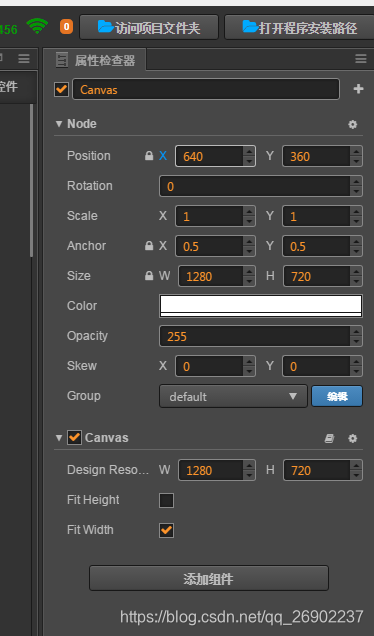
Task: Click the Position X label
Action: [163, 156]
